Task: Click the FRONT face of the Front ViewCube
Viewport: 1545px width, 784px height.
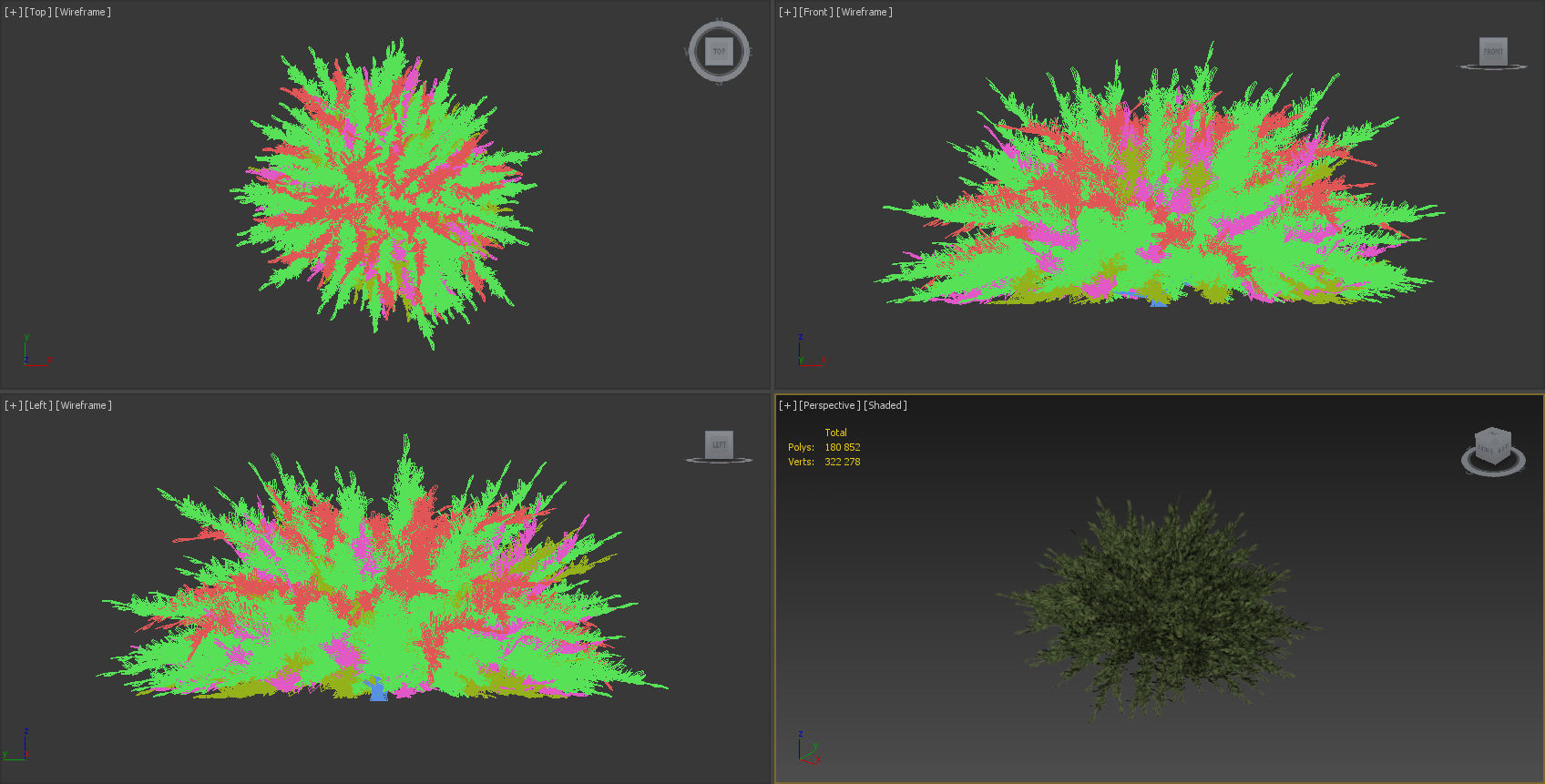Action: point(1493,51)
